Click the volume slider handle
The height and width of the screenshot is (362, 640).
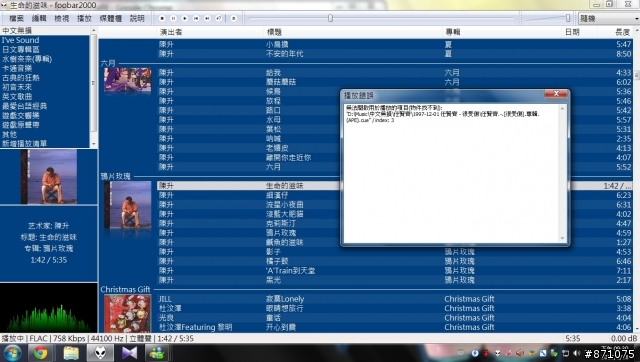pyautogui.click(x=568, y=18)
